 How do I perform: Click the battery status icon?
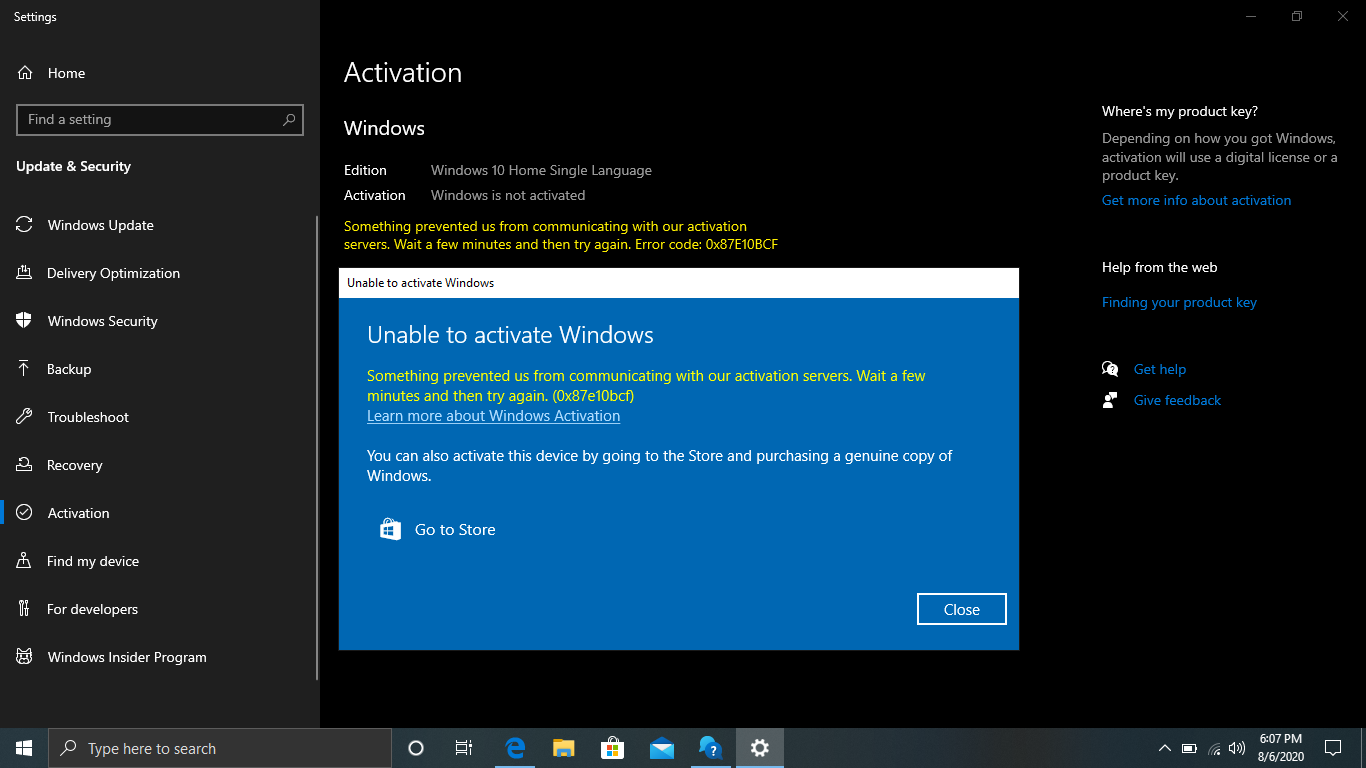pyautogui.click(x=1190, y=748)
